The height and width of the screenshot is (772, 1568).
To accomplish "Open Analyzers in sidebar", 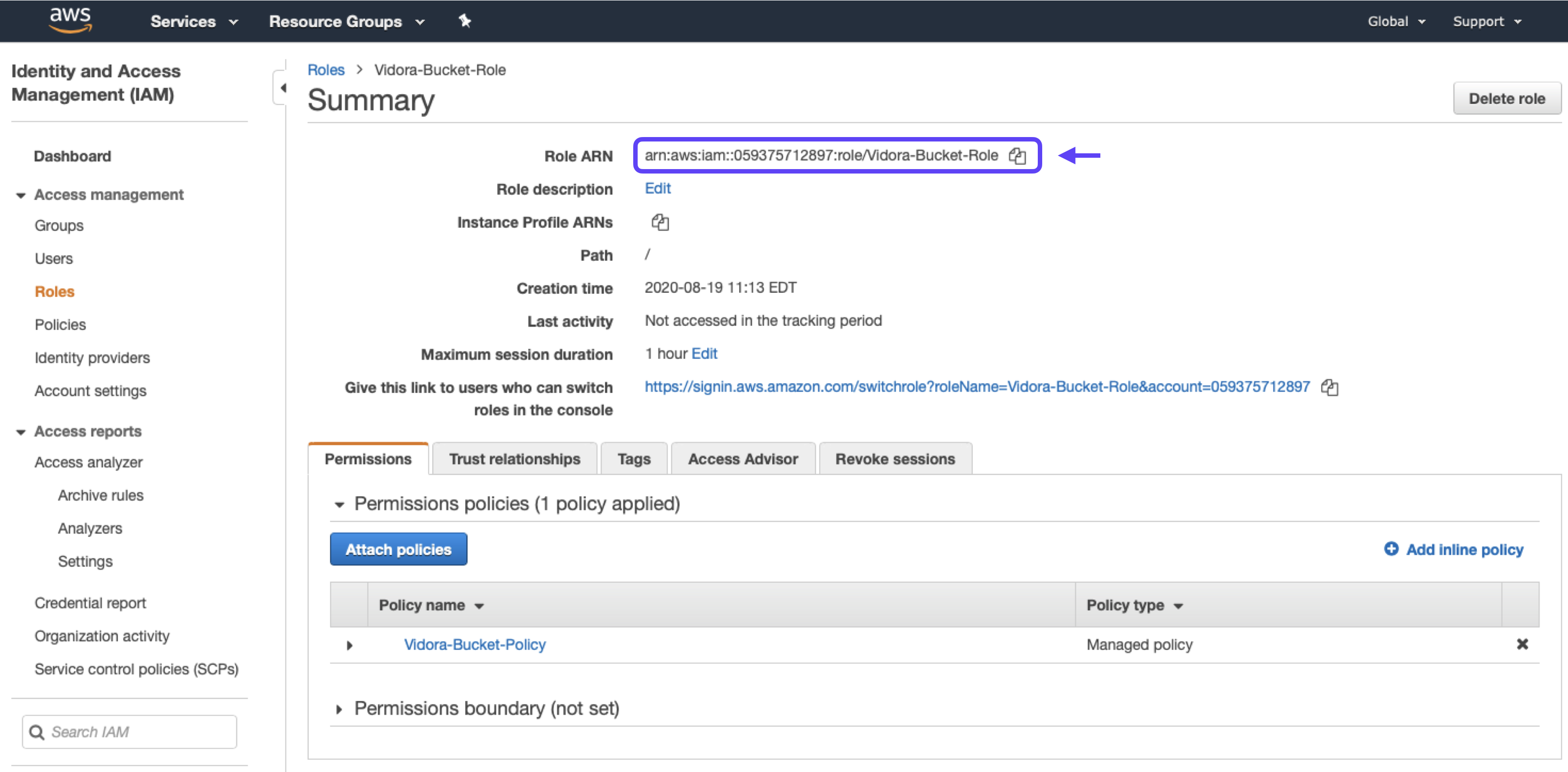I will pos(90,528).
